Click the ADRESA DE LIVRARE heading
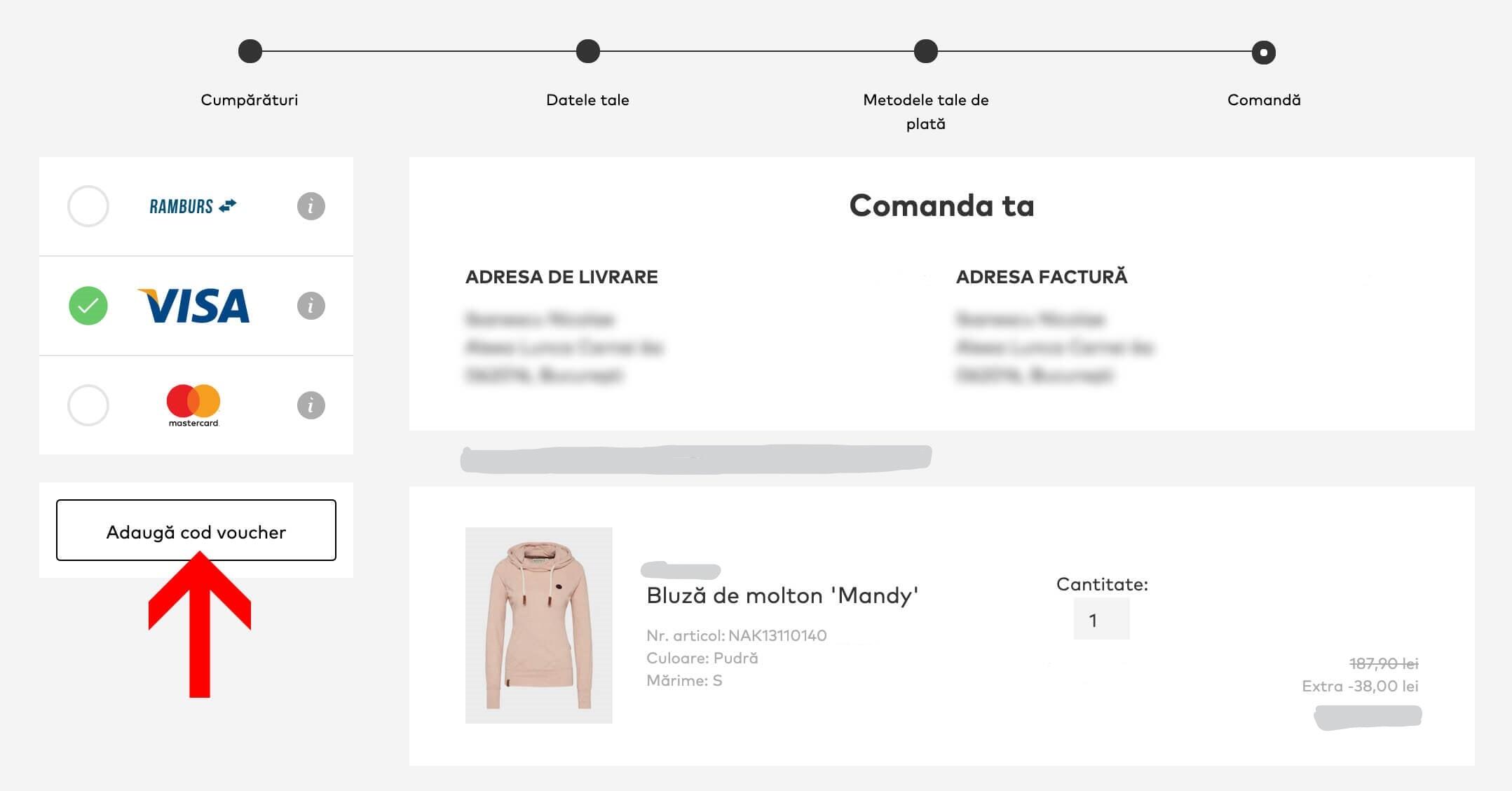The image size is (1512, 791). click(561, 277)
